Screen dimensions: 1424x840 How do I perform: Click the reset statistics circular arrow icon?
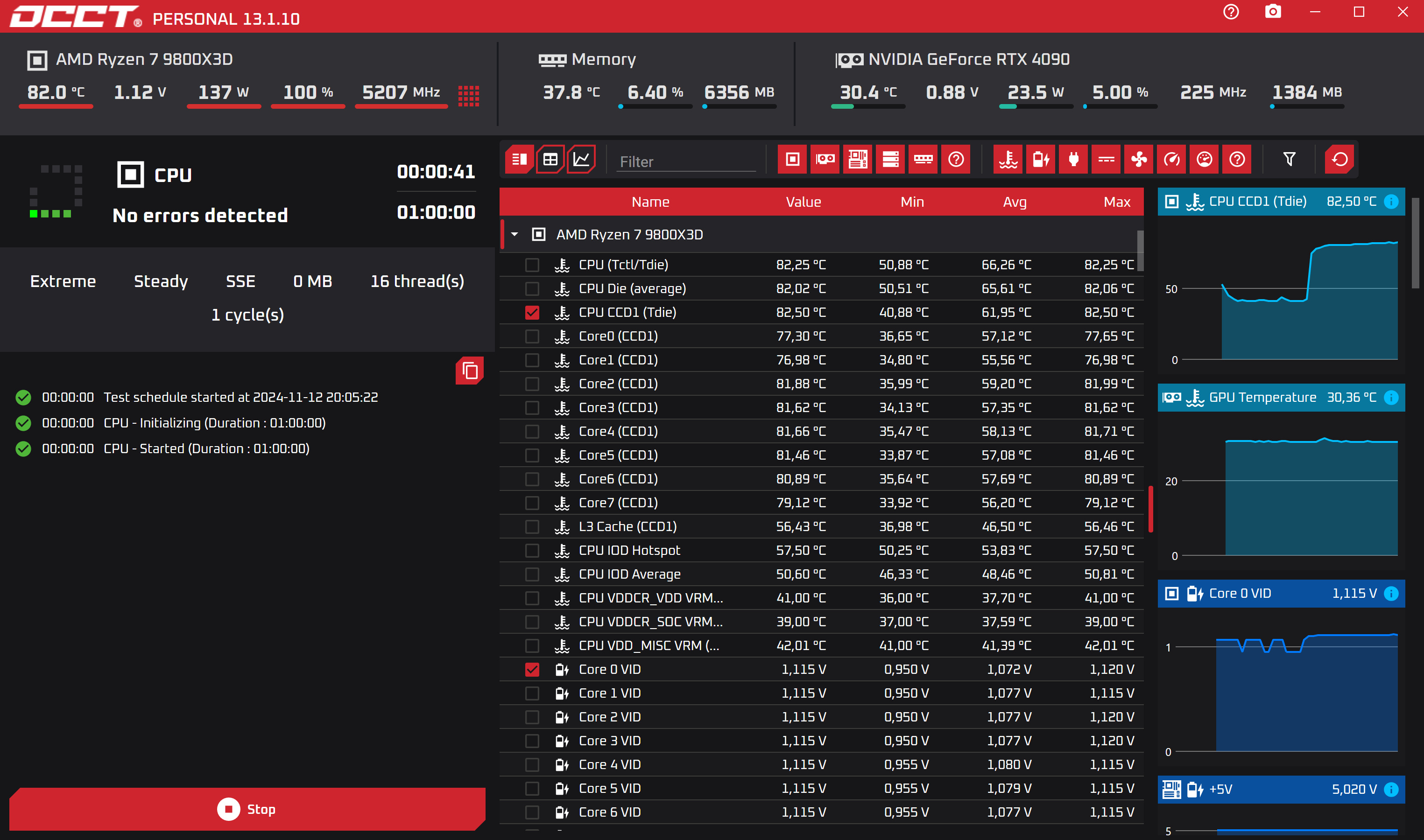pos(1339,160)
